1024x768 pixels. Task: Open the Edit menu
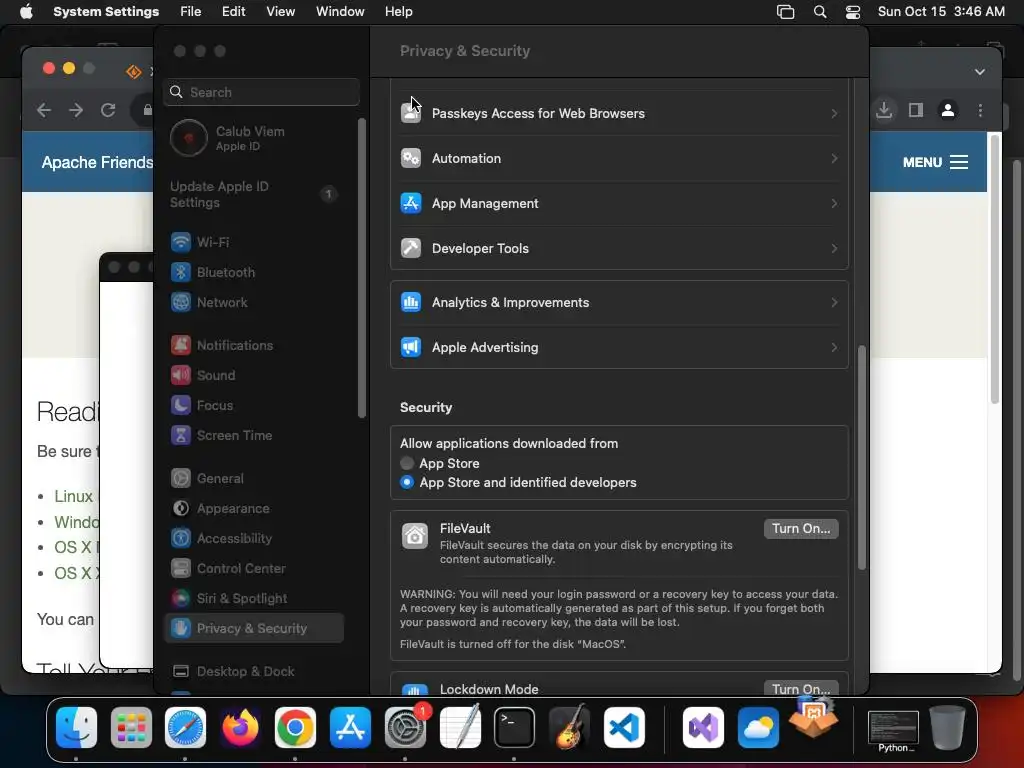pos(233,12)
